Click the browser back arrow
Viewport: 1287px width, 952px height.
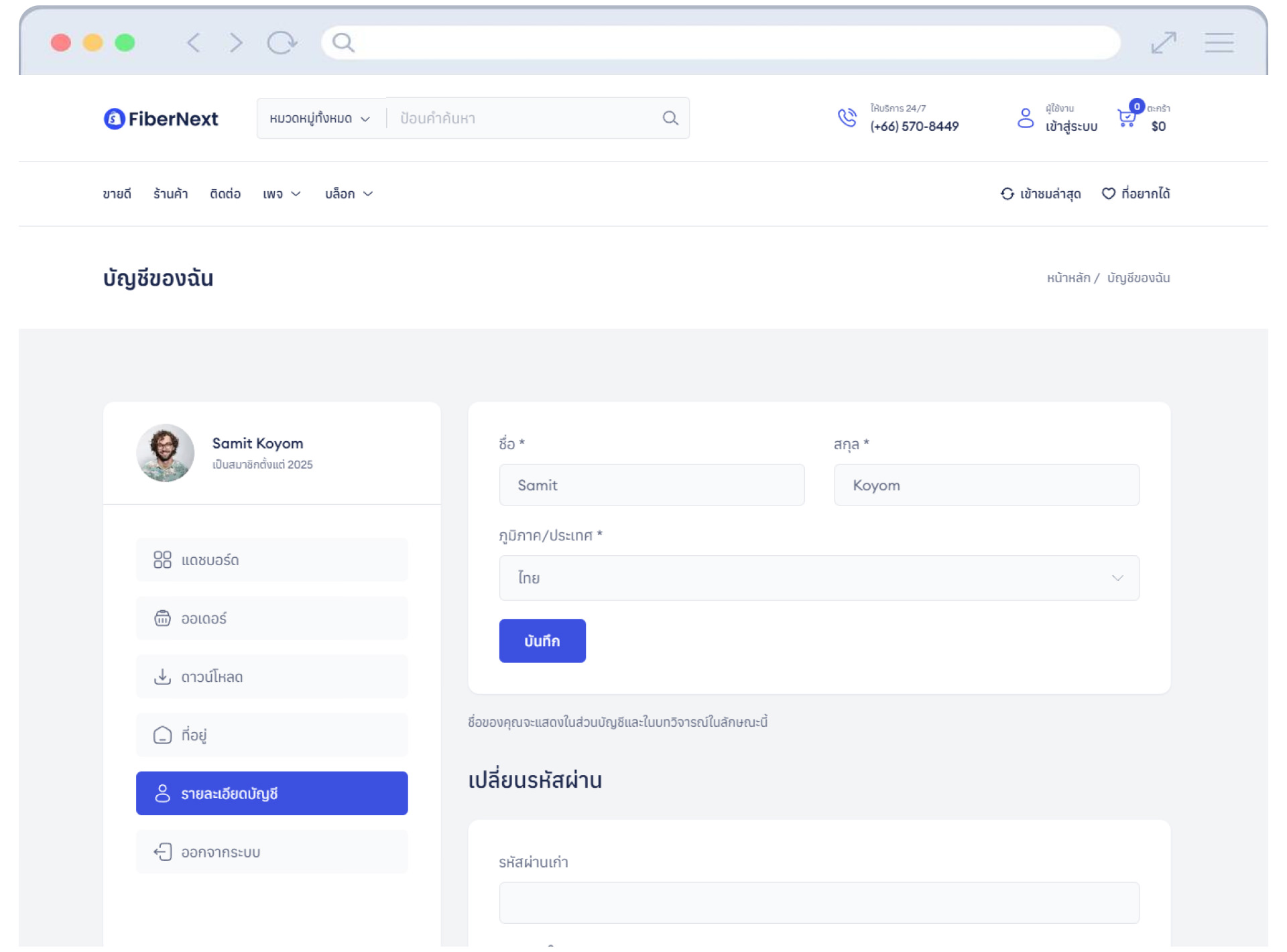193,43
